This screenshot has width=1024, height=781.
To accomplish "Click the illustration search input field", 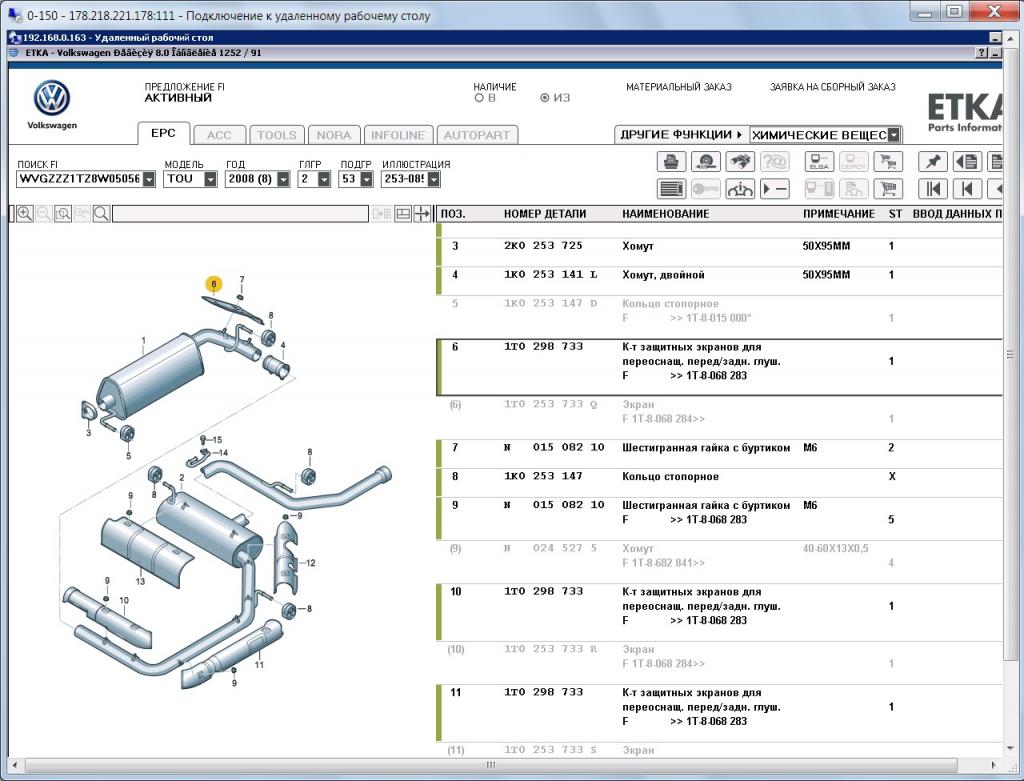I will coord(240,214).
